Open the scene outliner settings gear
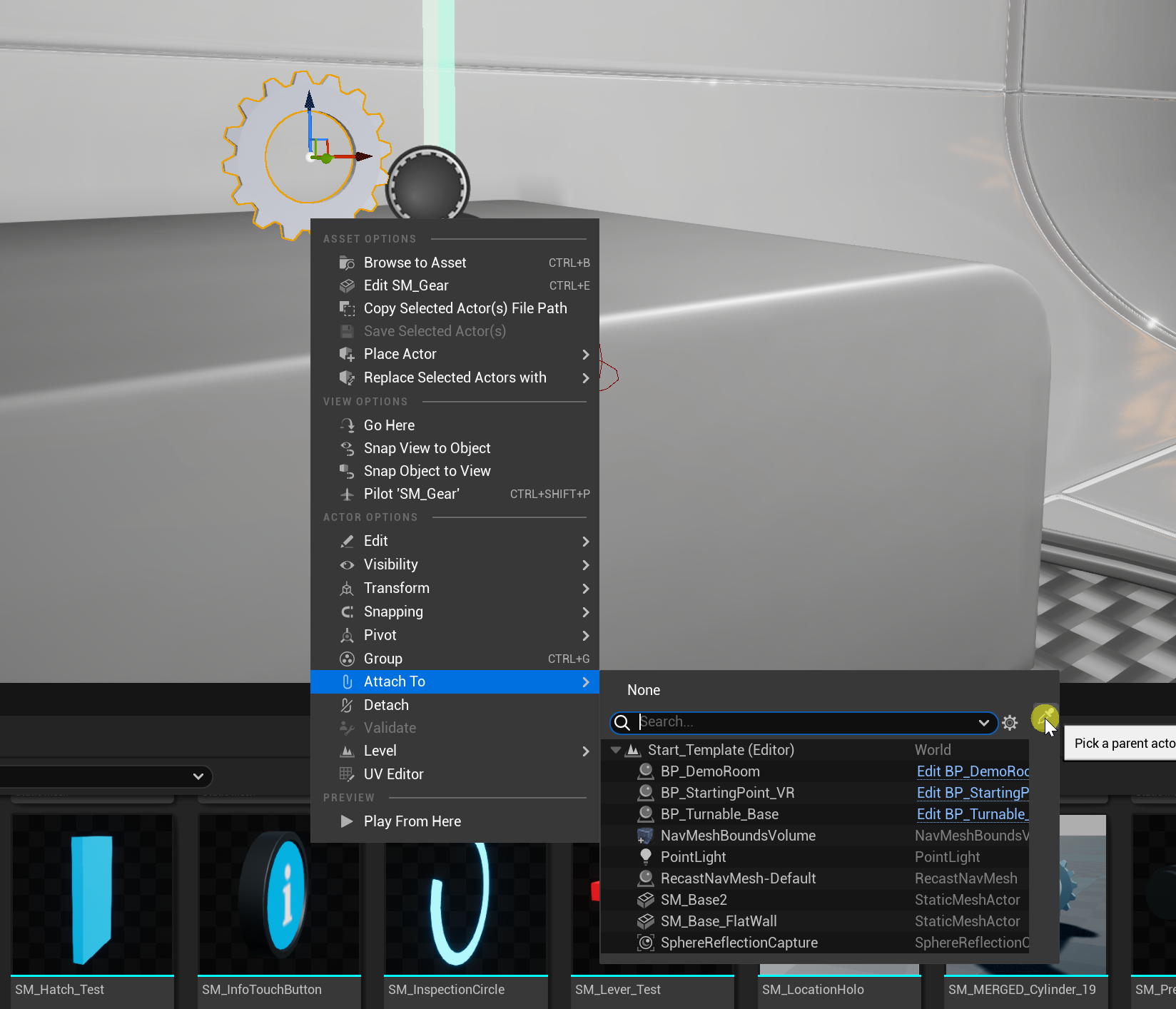1176x1009 pixels. (1010, 723)
